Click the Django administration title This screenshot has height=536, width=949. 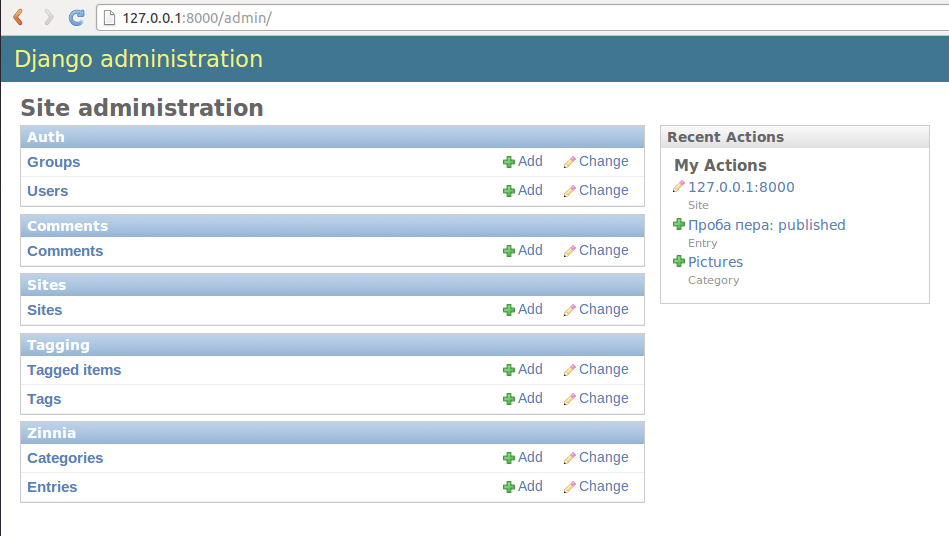pos(139,59)
